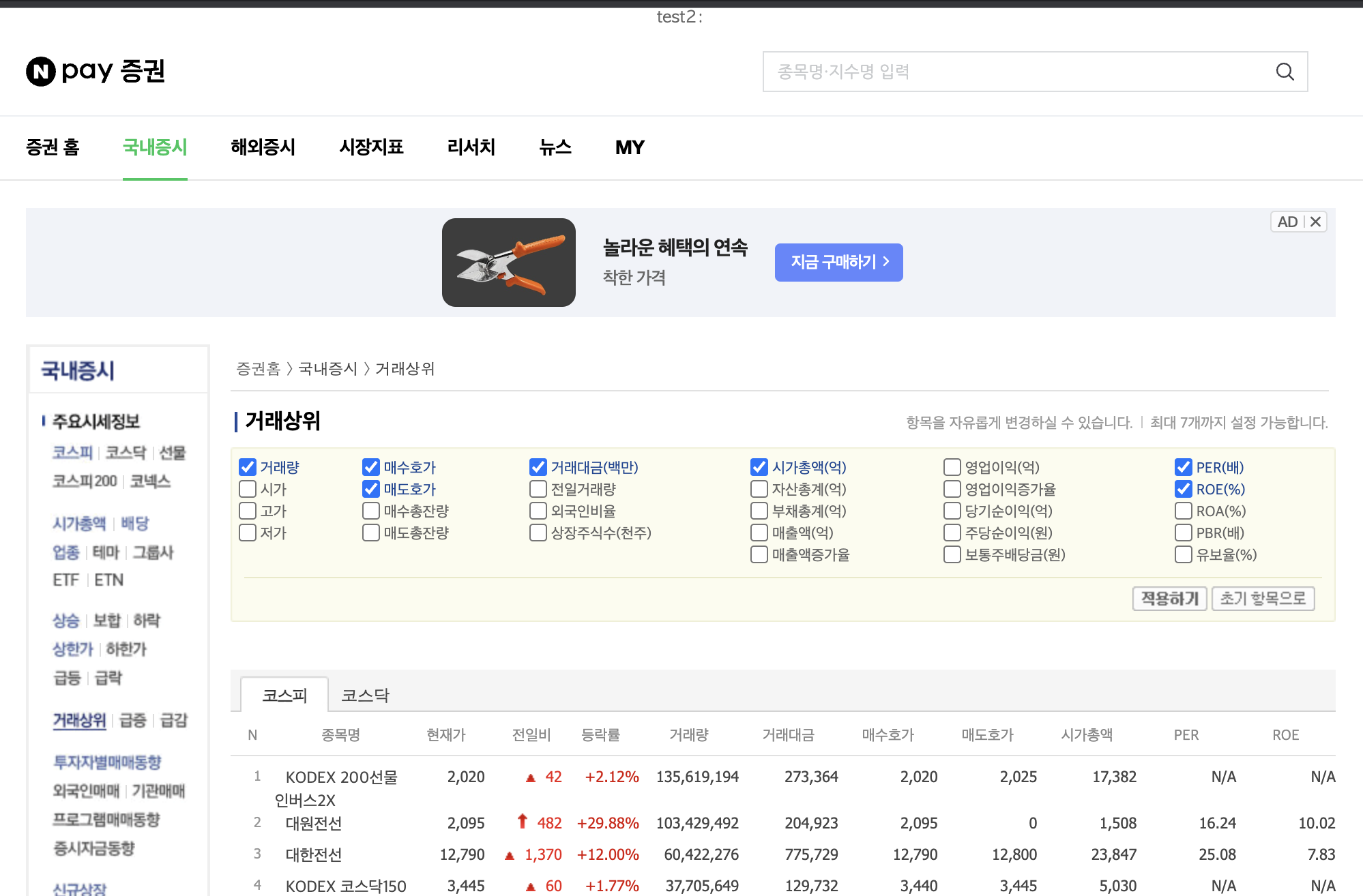Uncheck the 거래량 checkbox
The image size is (1363, 896).
tap(248, 467)
